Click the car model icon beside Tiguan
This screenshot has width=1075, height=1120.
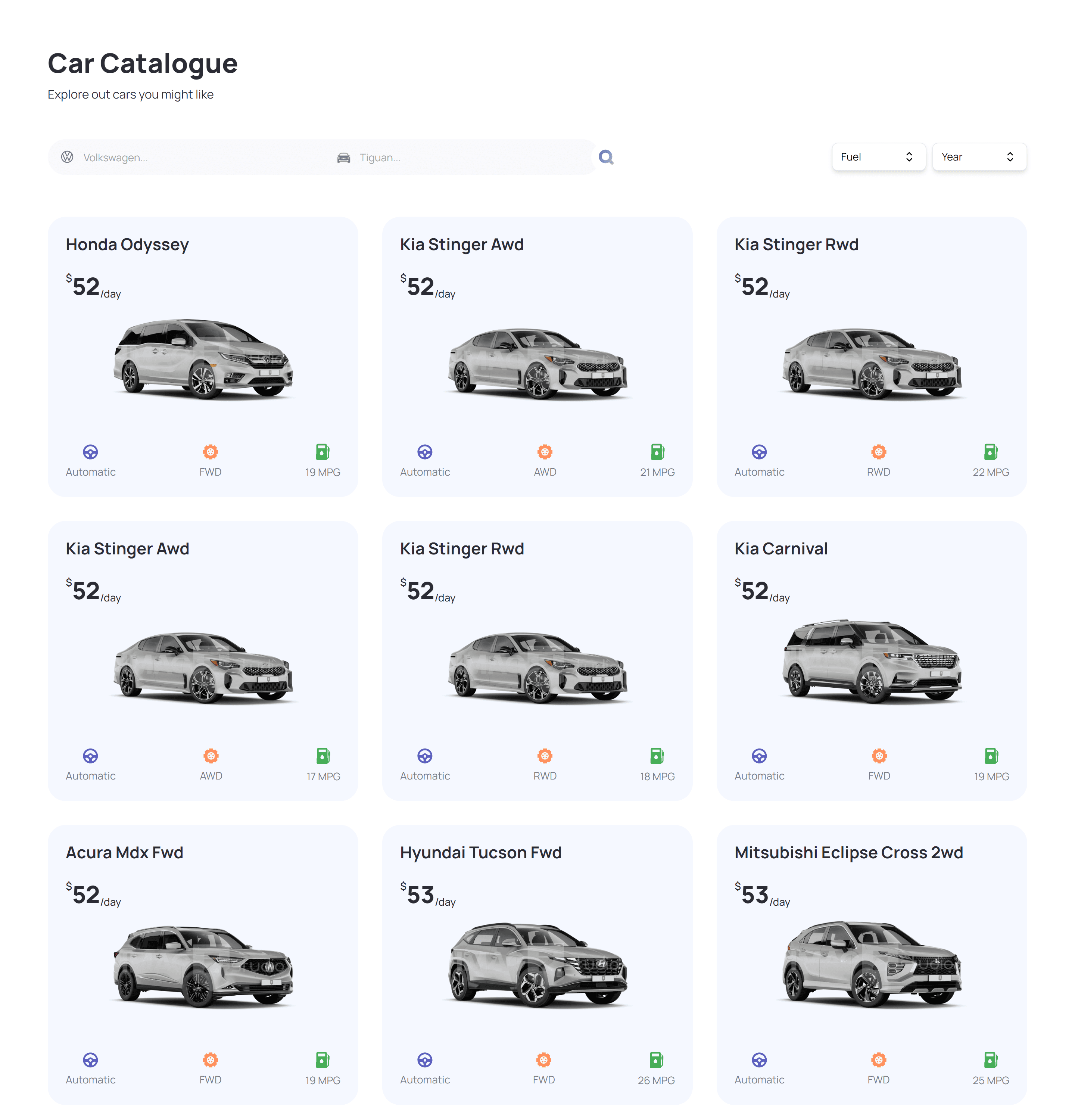click(x=343, y=158)
